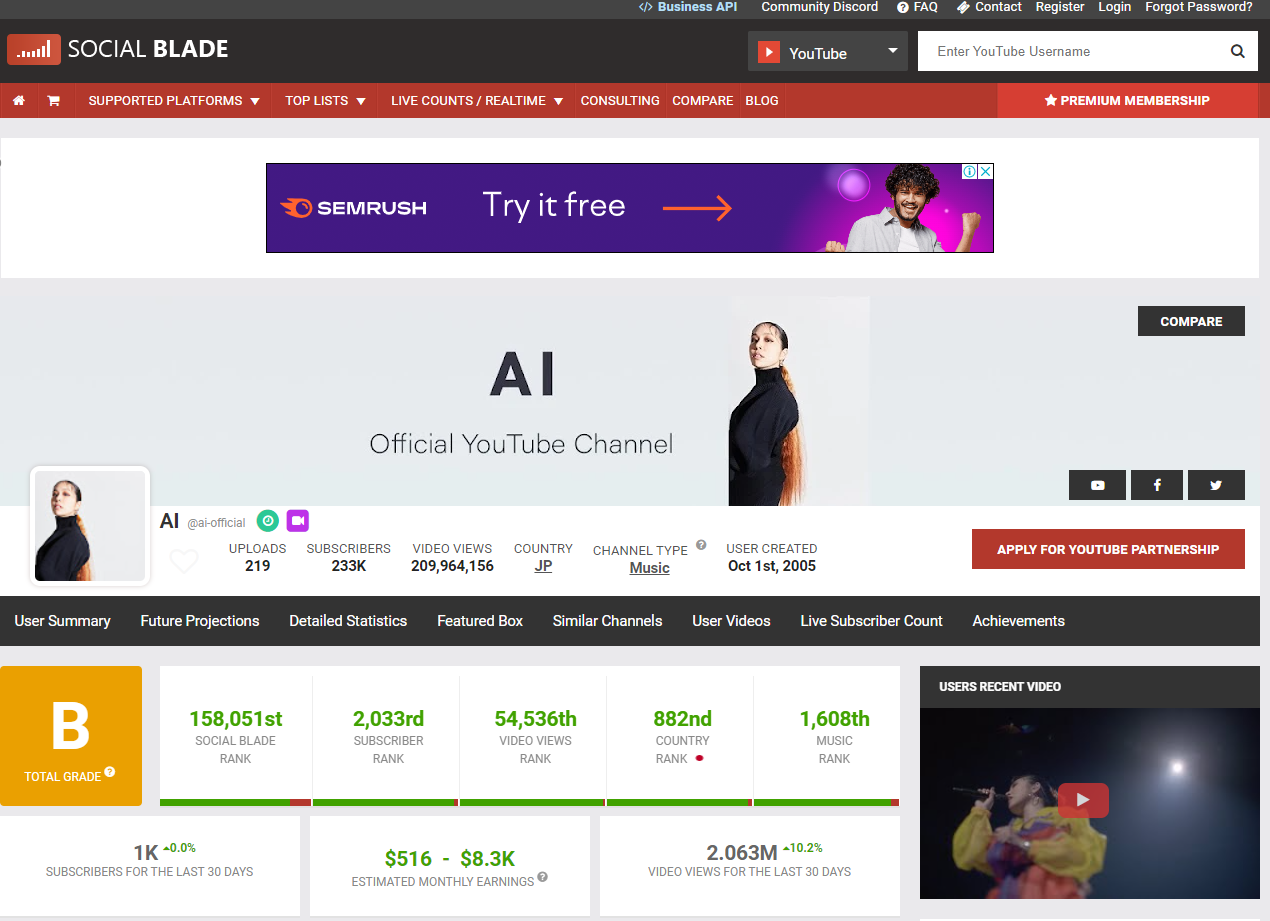Viewport: 1270px width, 921px height.
Task: Click the 2,033rd subscriber rank
Action: pyautogui.click(x=388, y=718)
